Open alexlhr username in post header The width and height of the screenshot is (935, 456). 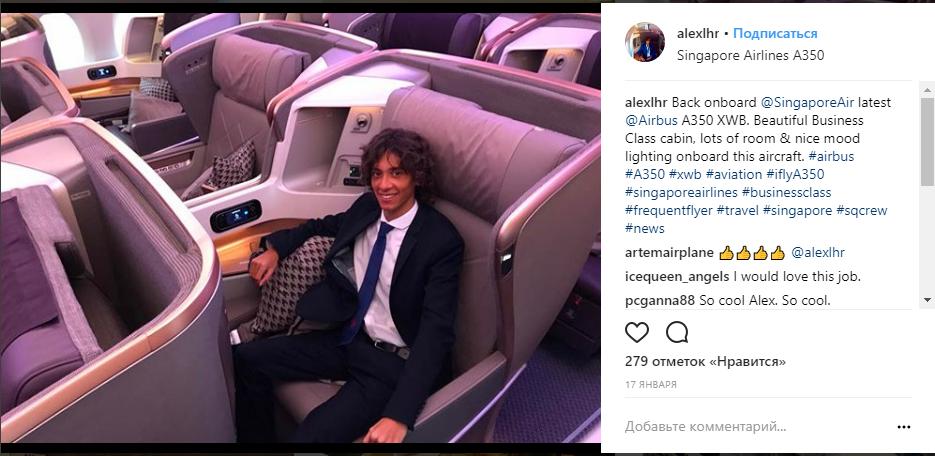click(x=698, y=33)
